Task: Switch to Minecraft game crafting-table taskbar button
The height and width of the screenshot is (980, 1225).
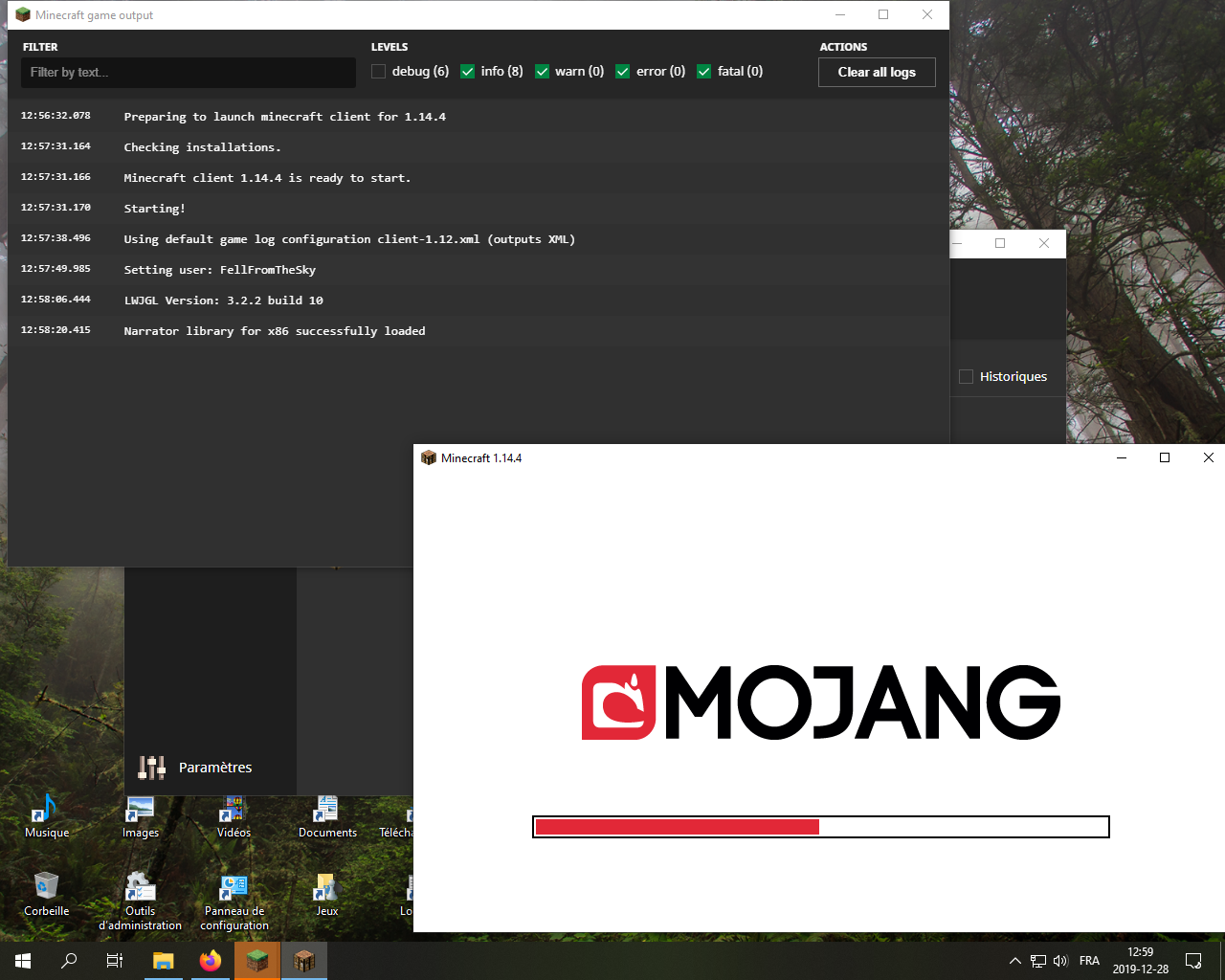Action: click(304, 961)
